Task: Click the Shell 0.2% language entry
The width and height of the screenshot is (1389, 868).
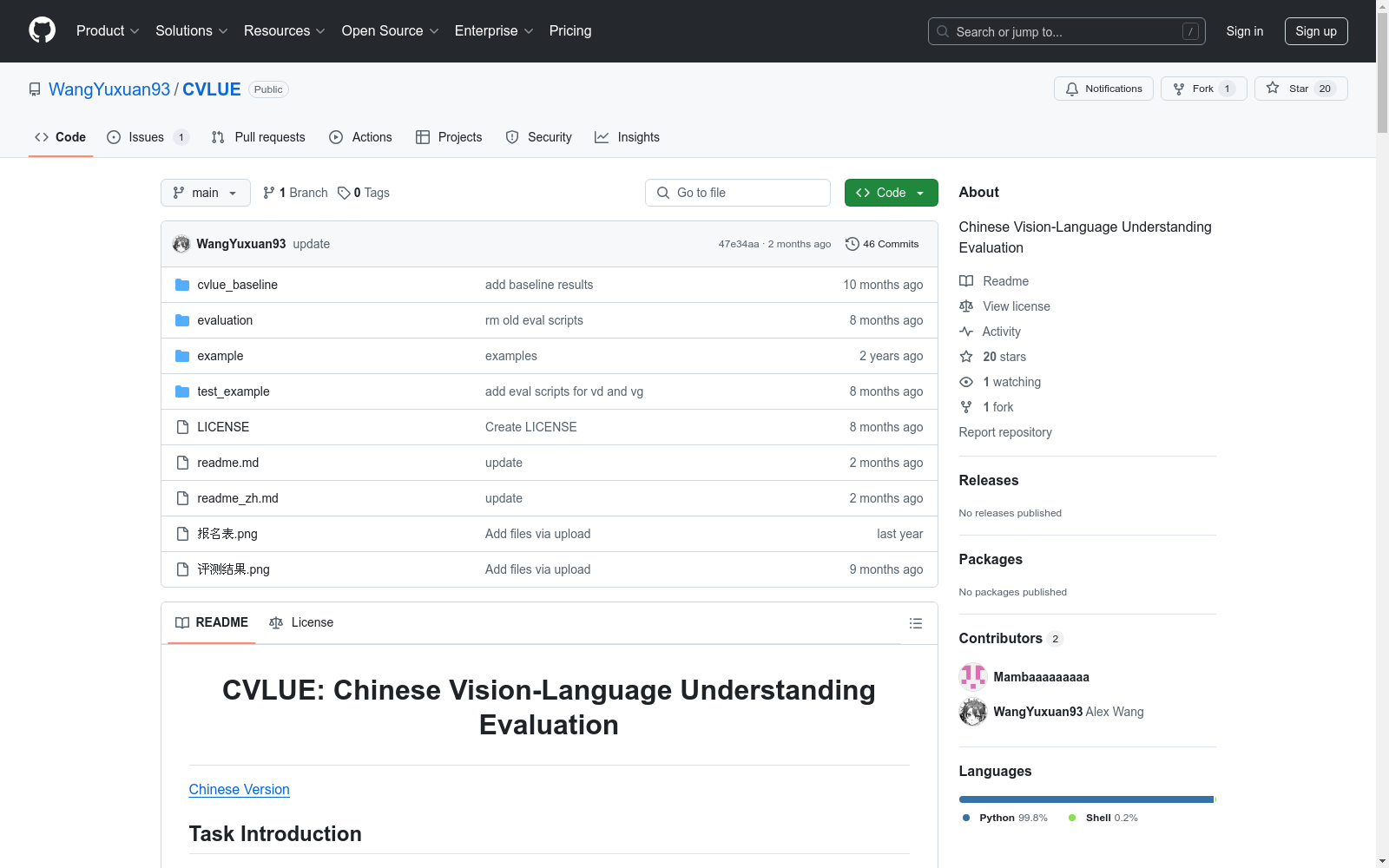Action: [1103, 818]
